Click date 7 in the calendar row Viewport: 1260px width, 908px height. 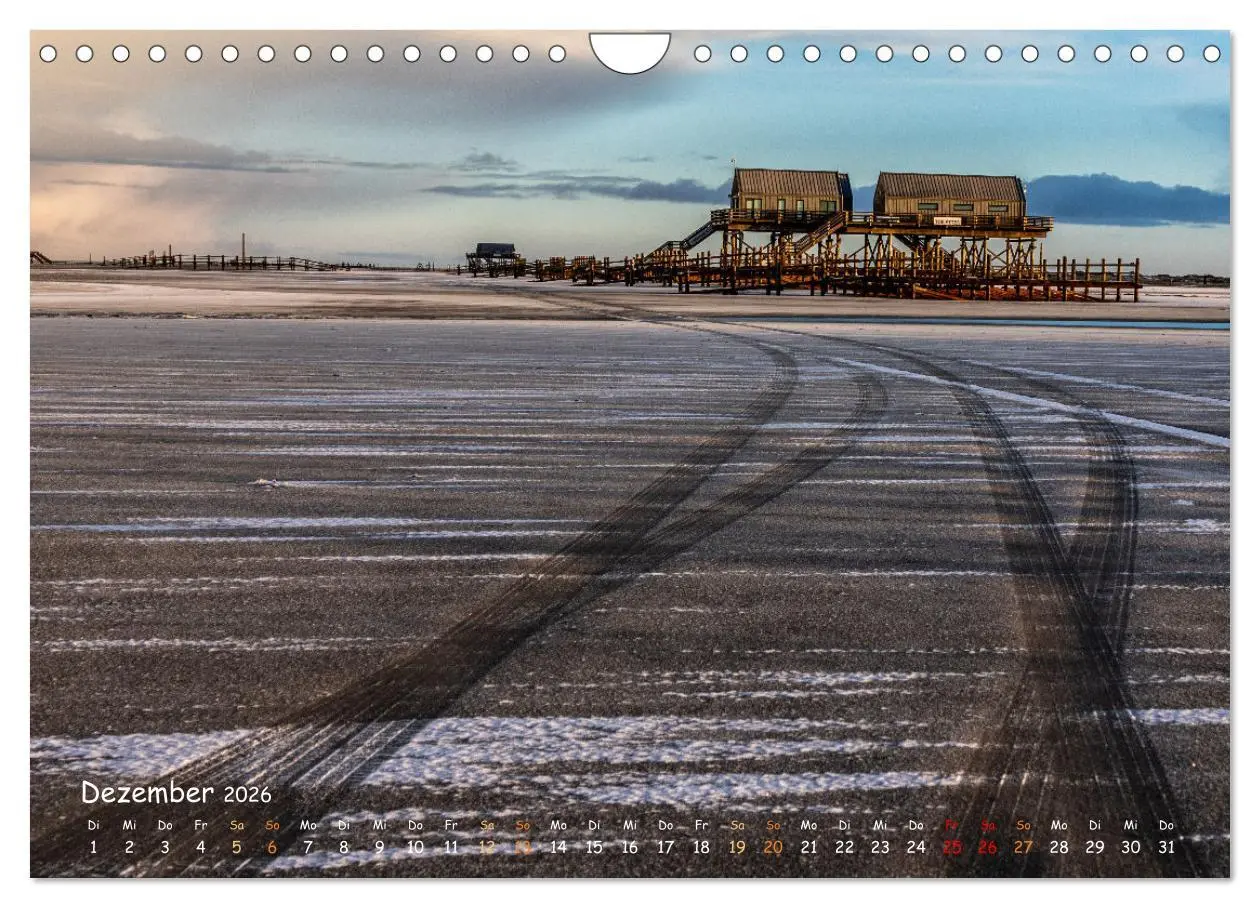[308, 847]
